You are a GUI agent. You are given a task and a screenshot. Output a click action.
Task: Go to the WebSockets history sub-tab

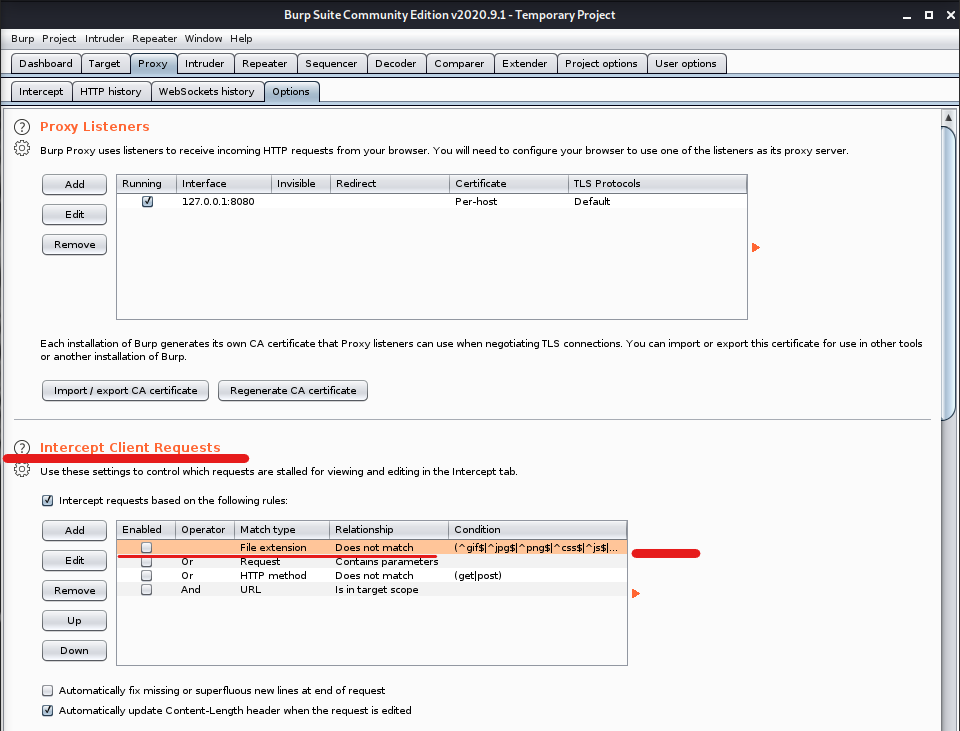(x=207, y=92)
